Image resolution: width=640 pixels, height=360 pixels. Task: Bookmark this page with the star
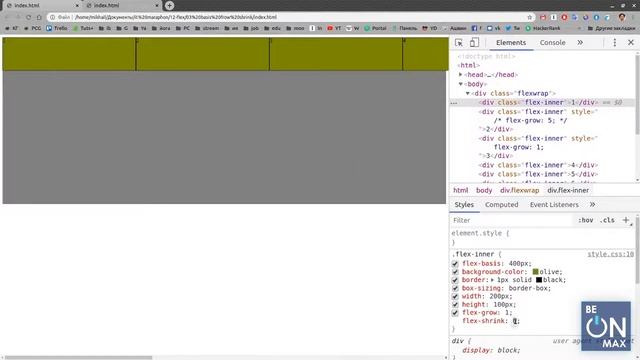pos(529,17)
